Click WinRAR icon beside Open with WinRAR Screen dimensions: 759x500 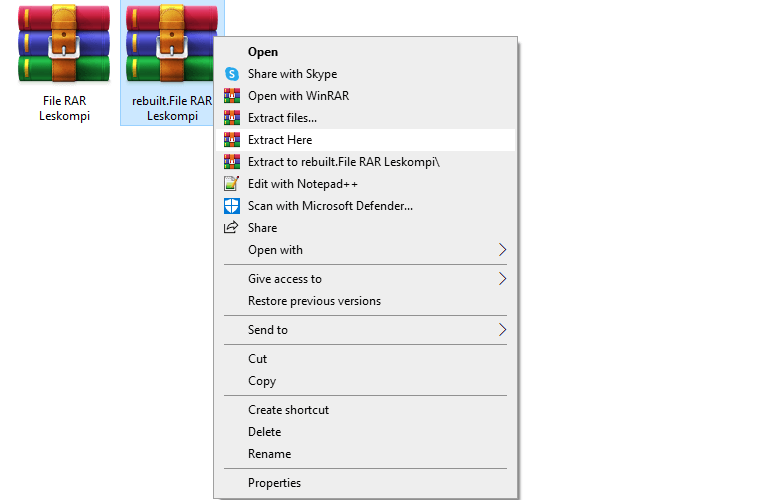tap(232, 96)
